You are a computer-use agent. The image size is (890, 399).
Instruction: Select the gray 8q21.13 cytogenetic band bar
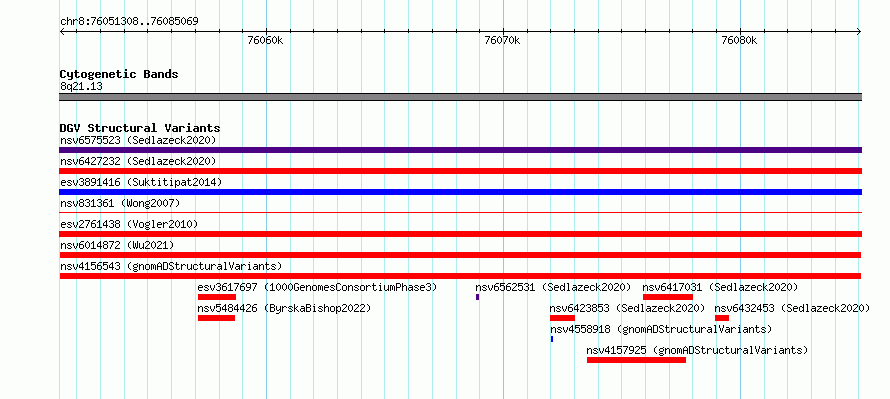point(460,97)
